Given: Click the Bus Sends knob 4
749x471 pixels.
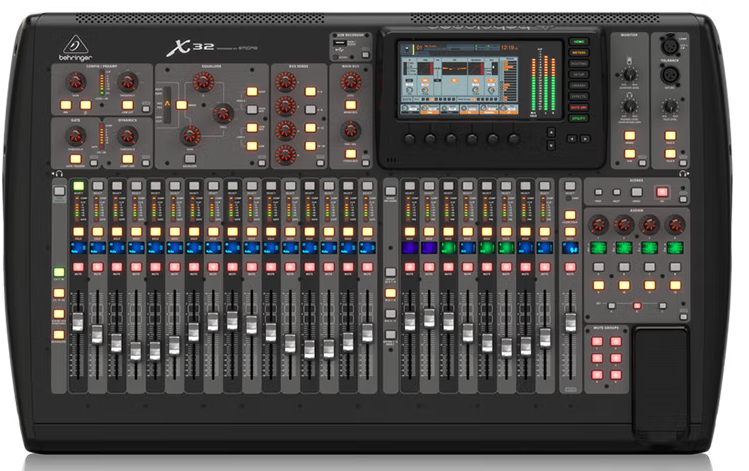Looking at the screenshot, I should tap(286, 155).
